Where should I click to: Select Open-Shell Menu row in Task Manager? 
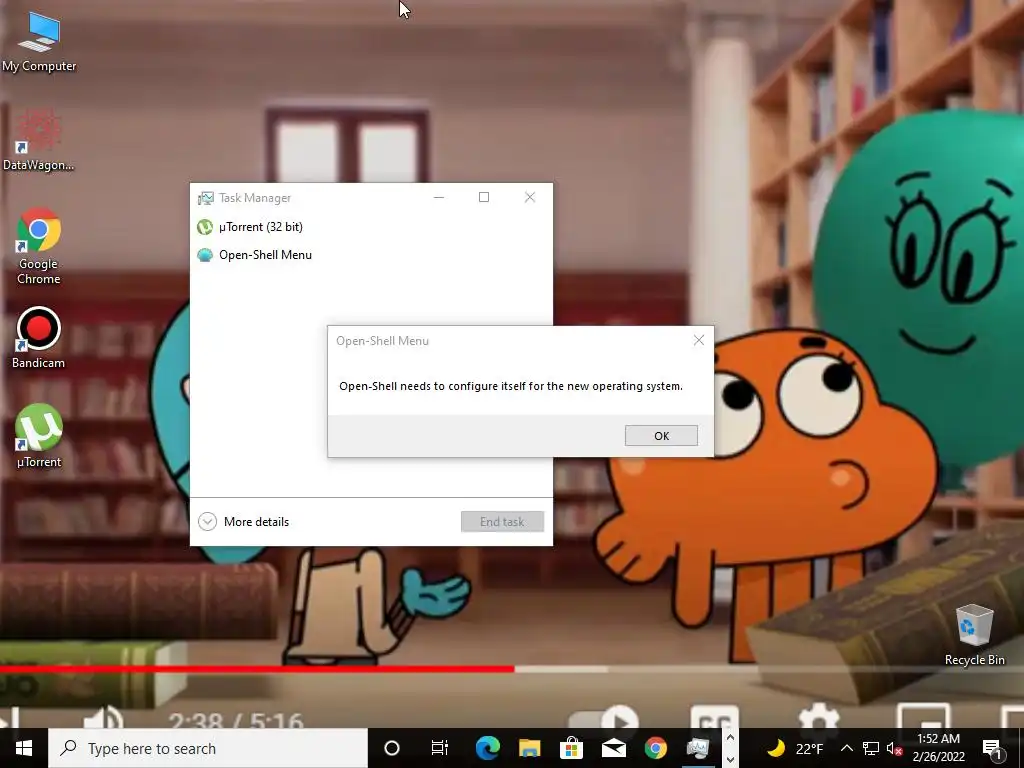click(371, 255)
